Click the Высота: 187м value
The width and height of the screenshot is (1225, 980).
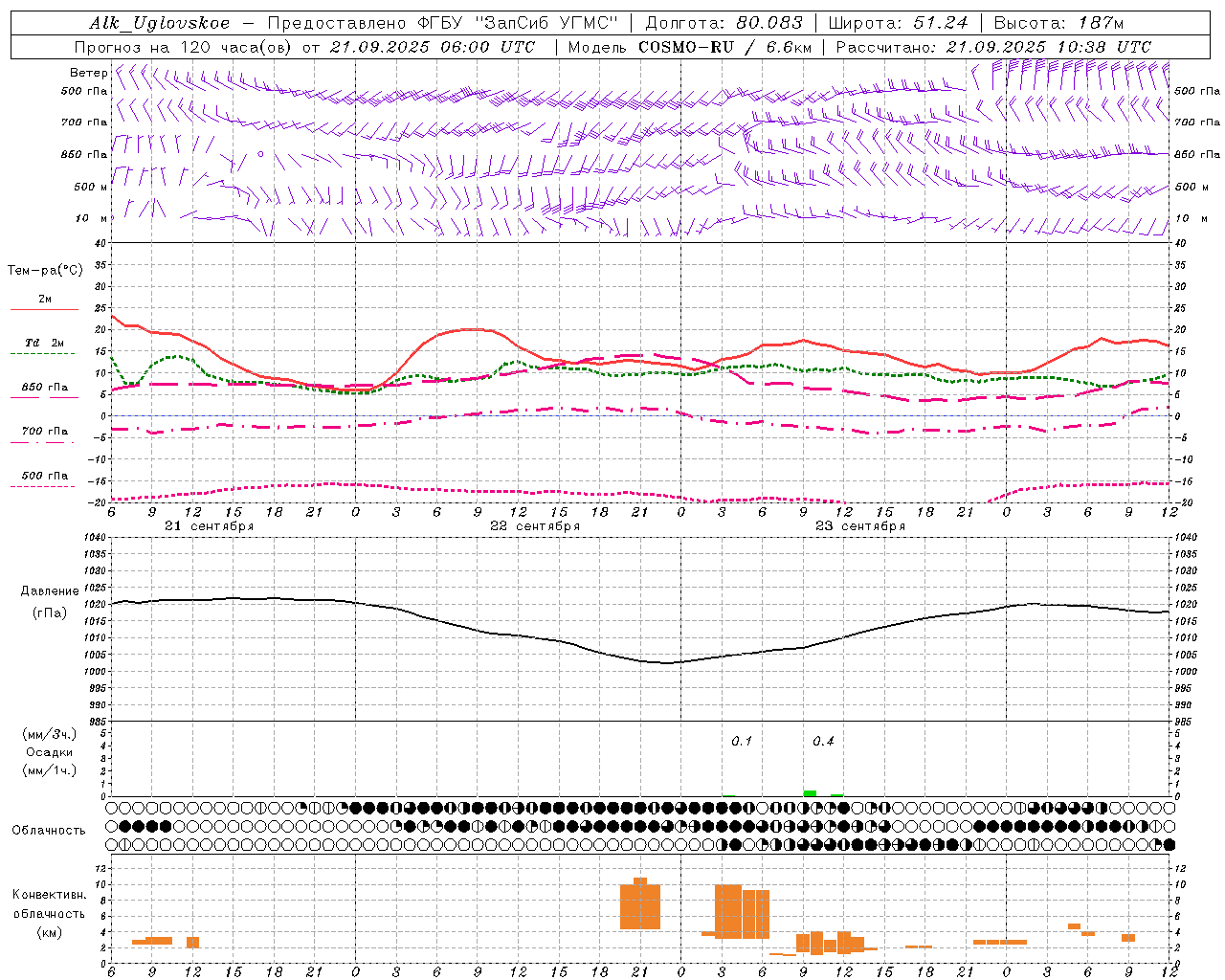coord(1058,24)
